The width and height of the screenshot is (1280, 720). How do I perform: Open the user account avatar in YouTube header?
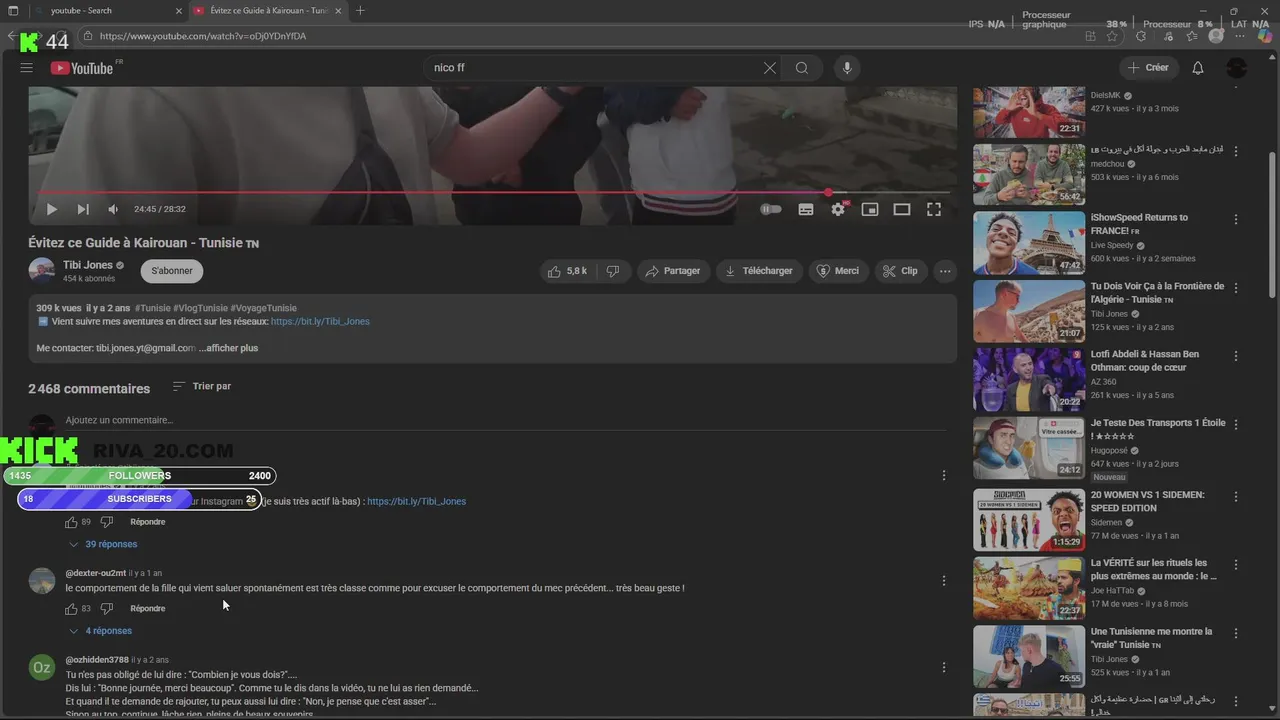(1237, 68)
